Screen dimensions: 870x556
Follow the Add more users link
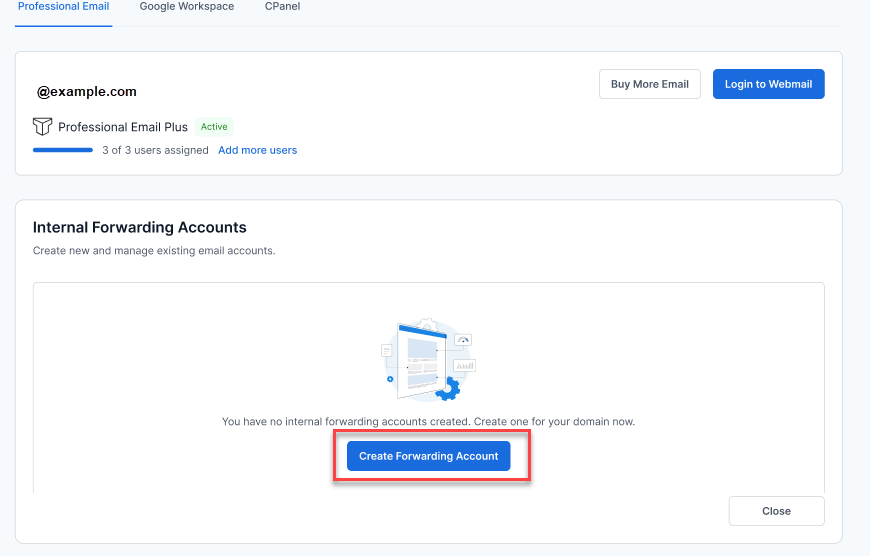[x=257, y=150]
